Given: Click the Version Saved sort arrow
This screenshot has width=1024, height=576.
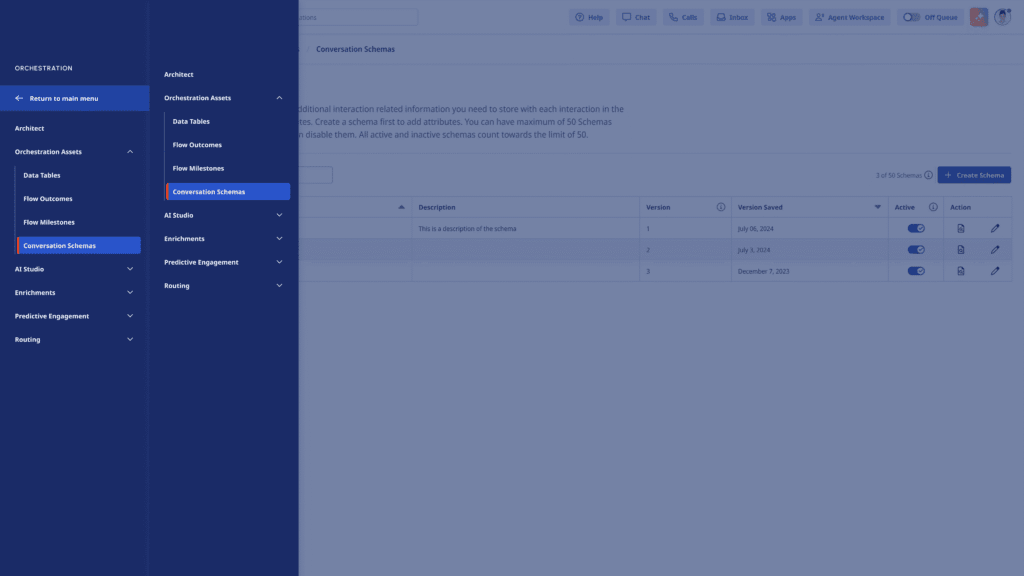Looking at the screenshot, I should click(x=878, y=208).
